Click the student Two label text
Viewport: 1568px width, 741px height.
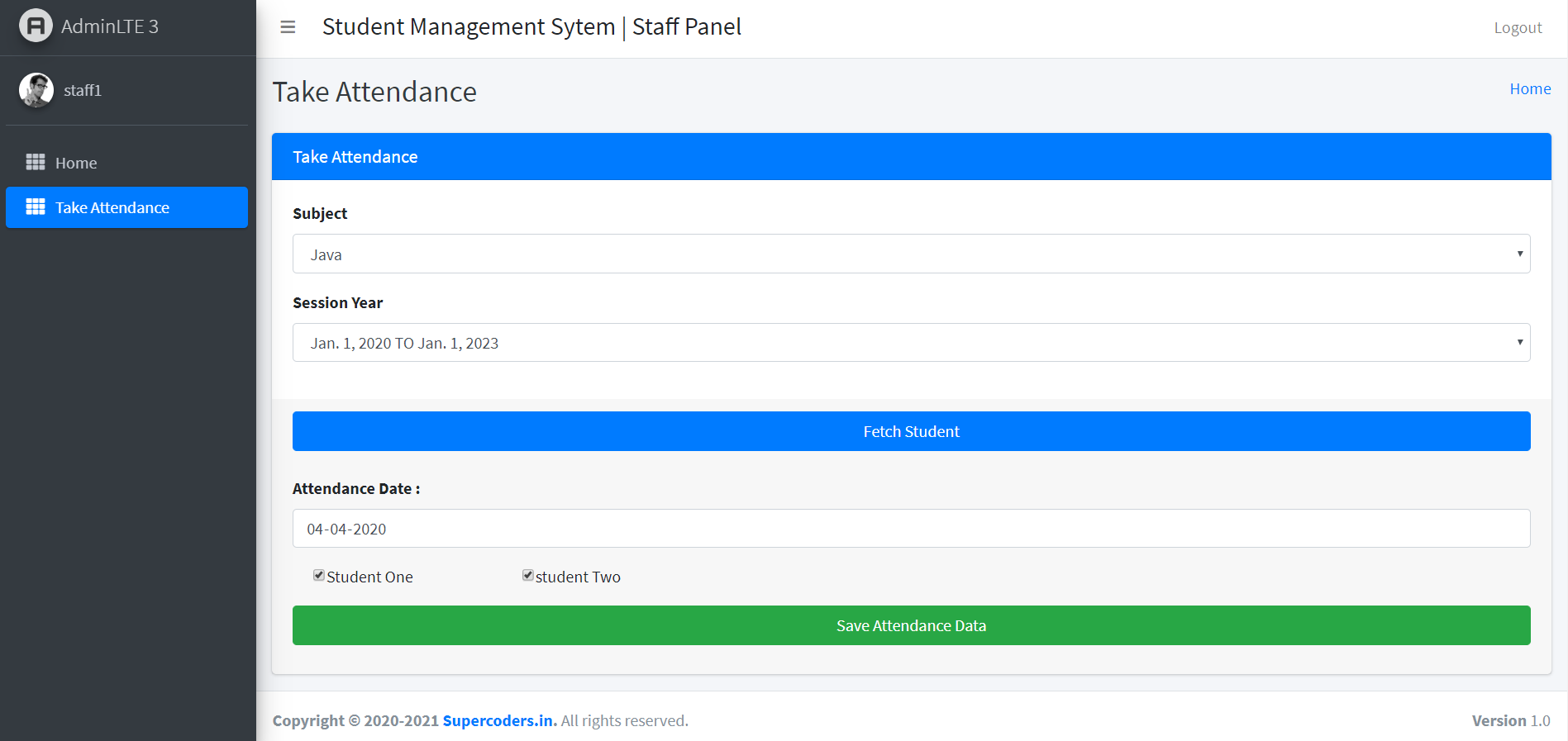point(578,577)
